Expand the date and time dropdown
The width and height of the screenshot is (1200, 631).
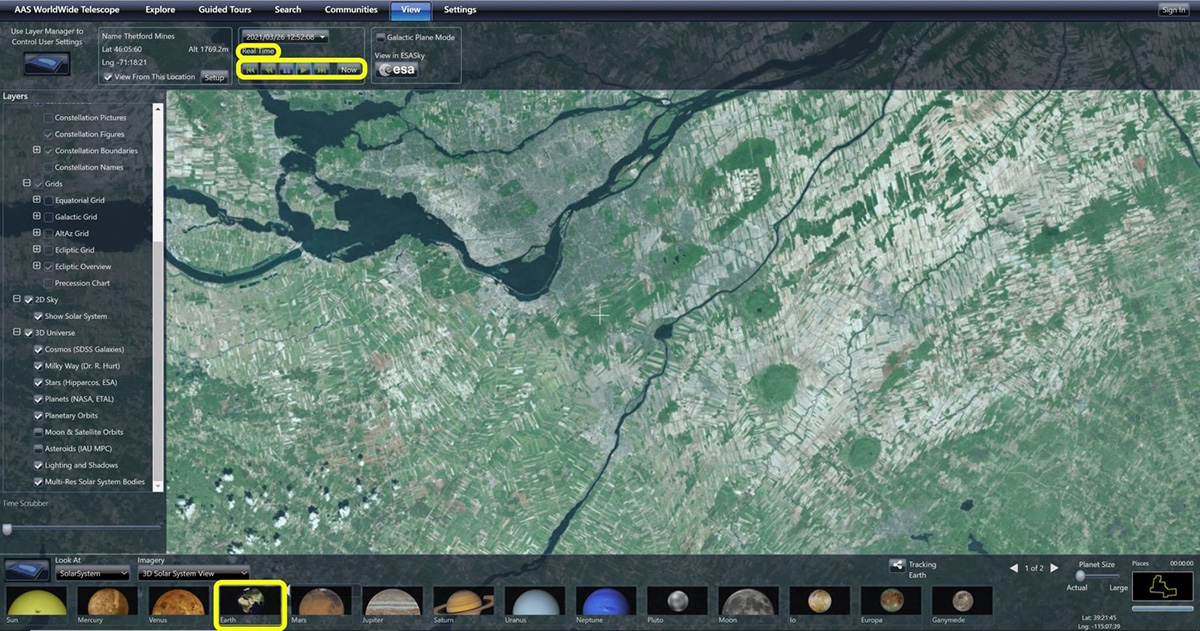[284, 37]
